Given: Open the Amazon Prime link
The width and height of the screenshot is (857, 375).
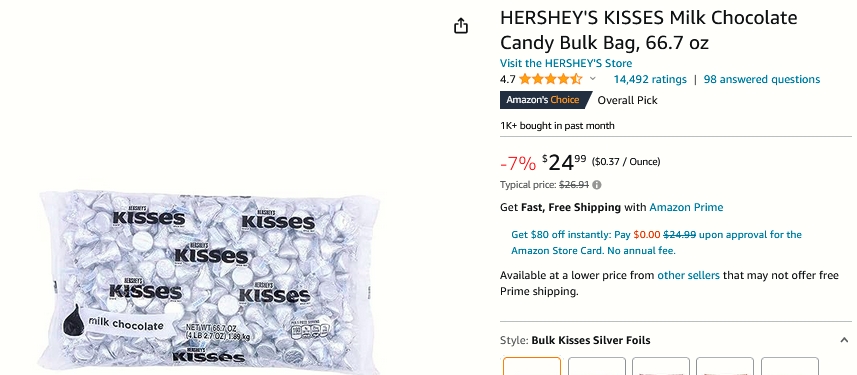Looking at the screenshot, I should (x=686, y=207).
